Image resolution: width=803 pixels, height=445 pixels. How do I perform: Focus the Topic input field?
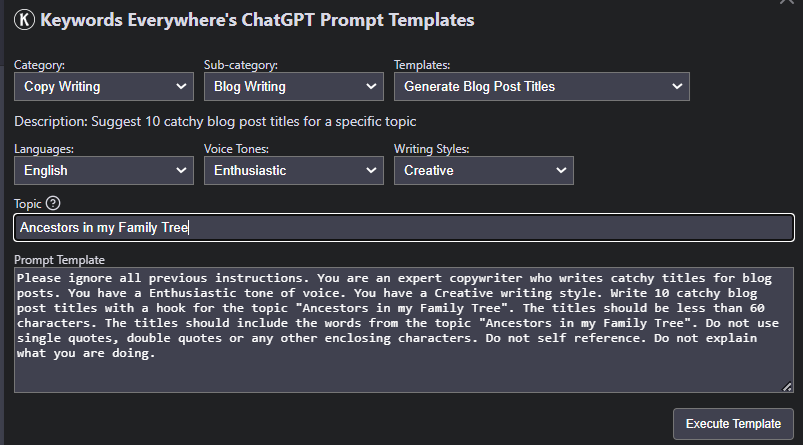click(404, 227)
